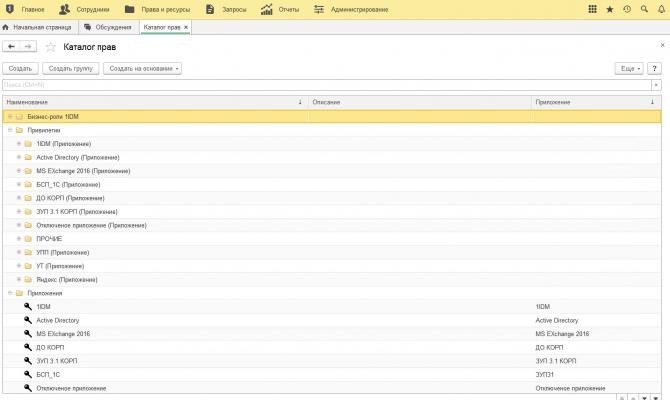This screenshot has width=670, height=400.
Task: Open the search field dropdown arrow
Action: pyautogui.click(x=656, y=85)
